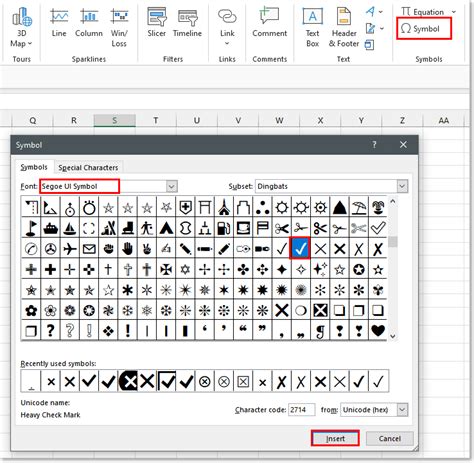
Task: Expand the Subset dropdown list
Action: coord(402,186)
